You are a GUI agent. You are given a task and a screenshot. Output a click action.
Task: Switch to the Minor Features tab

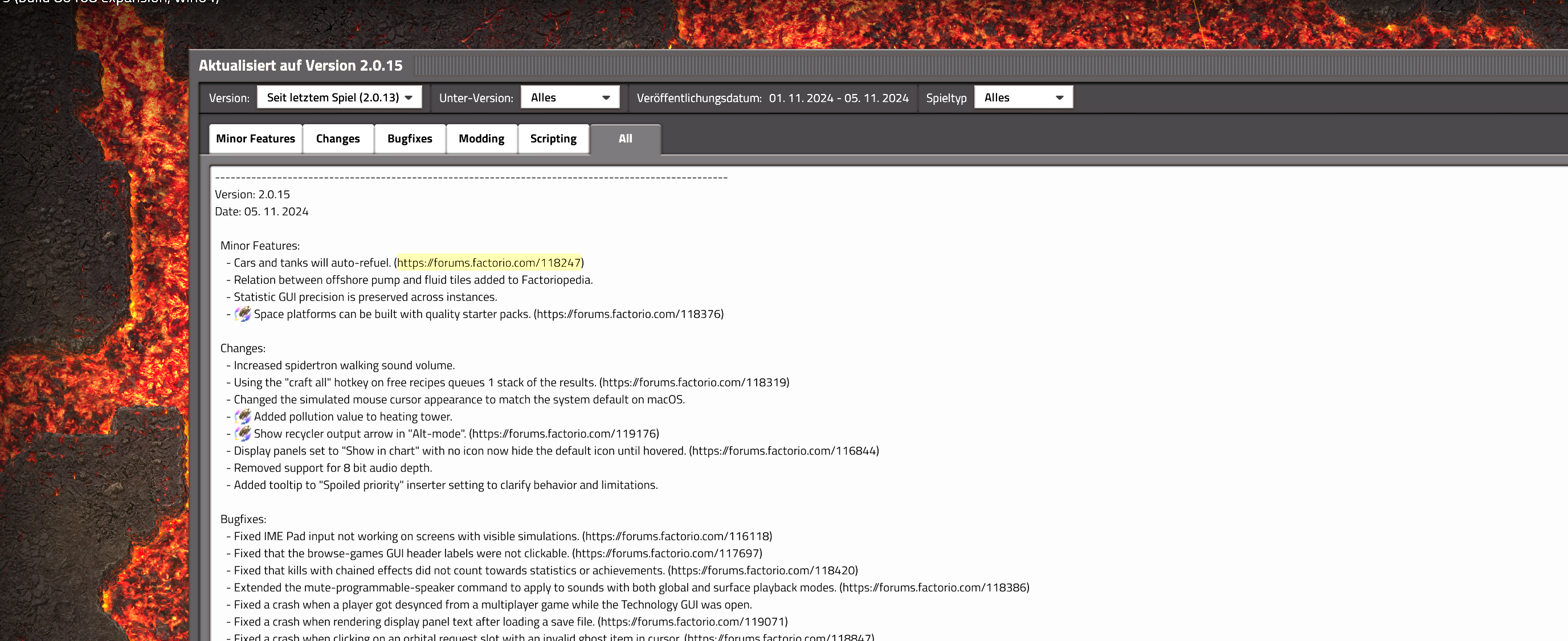[x=255, y=139]
